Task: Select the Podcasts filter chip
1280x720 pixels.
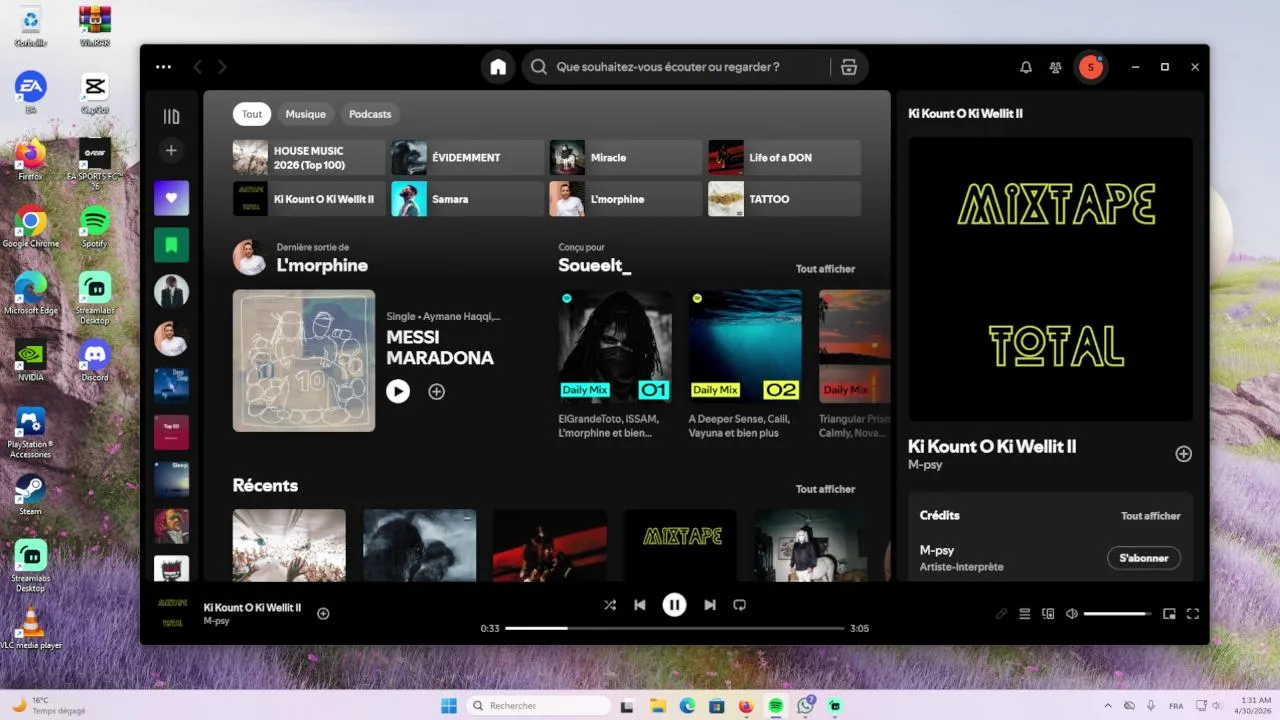Action: click(x=370, y=114)
